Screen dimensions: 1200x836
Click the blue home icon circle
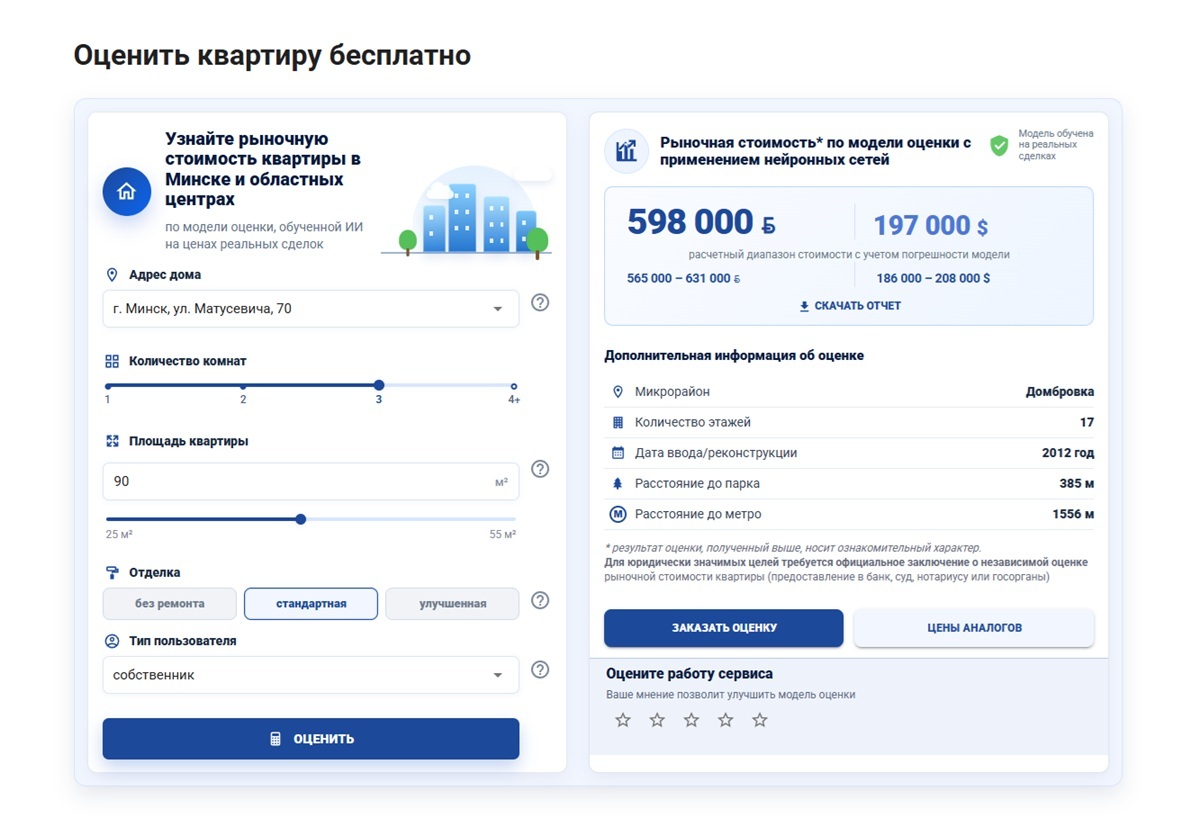(x=126, y=191)
